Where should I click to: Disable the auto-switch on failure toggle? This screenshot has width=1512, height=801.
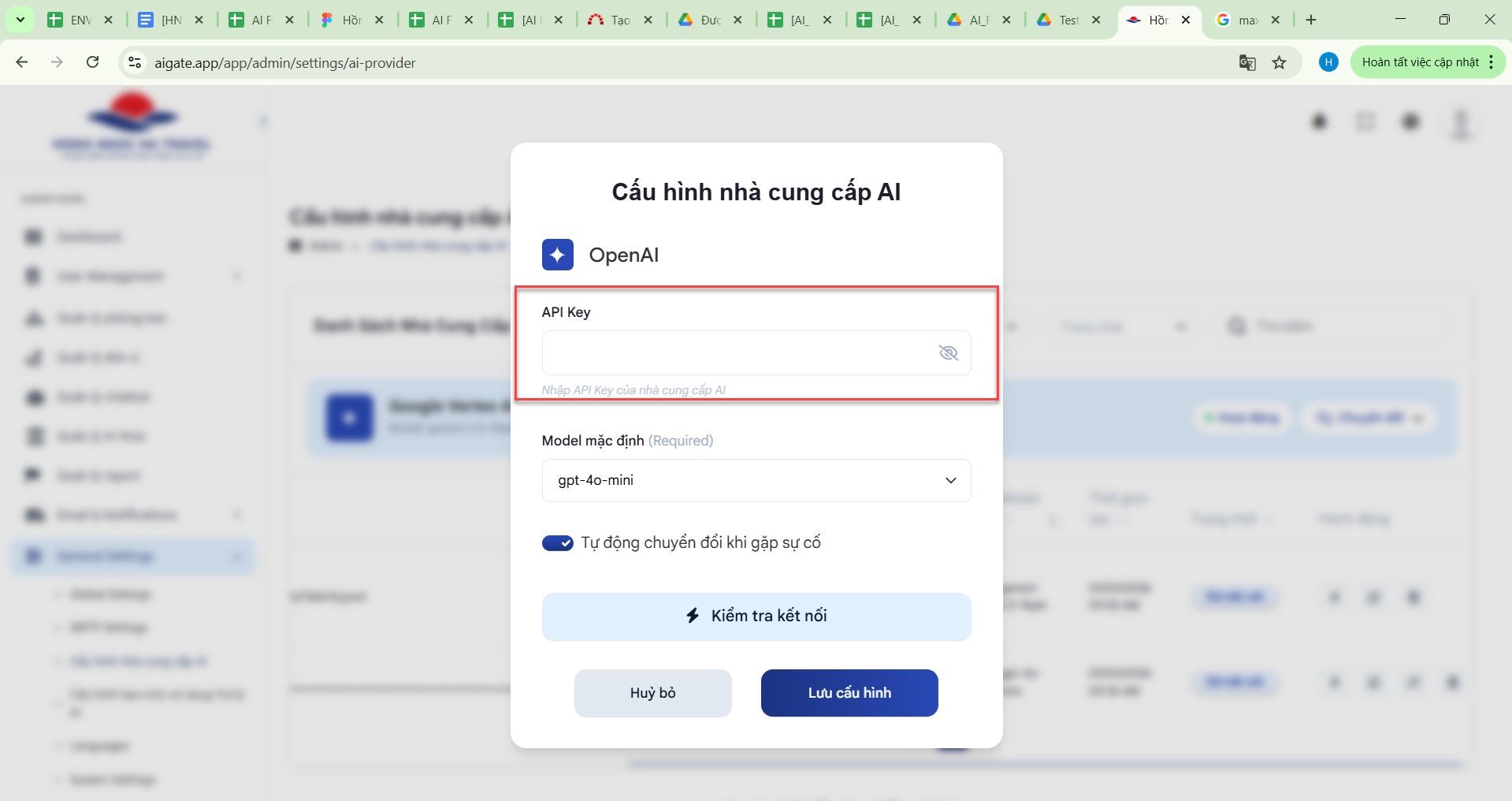coord(557,543)
